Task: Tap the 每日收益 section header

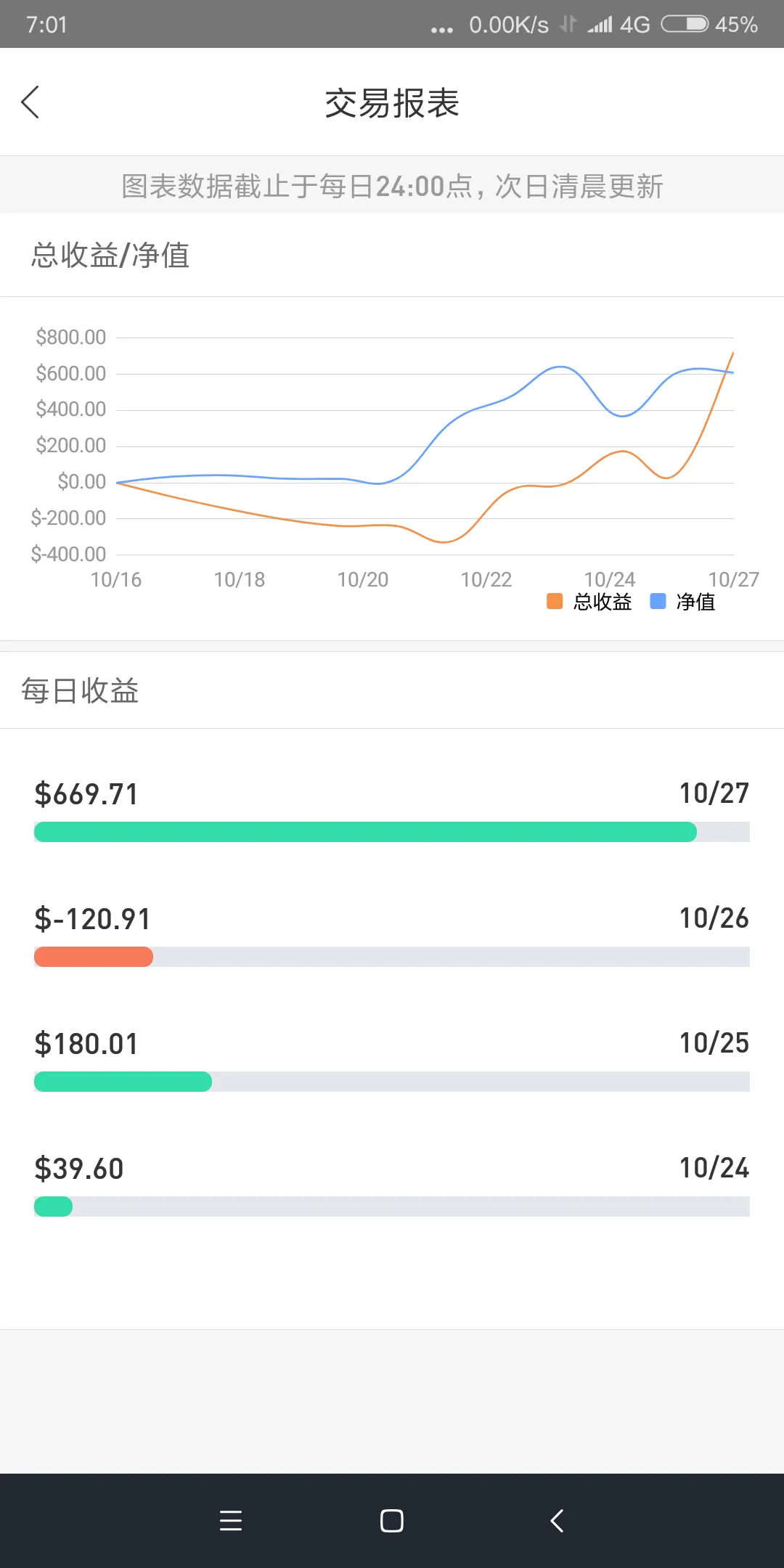Action: click(x=80, y=690)
